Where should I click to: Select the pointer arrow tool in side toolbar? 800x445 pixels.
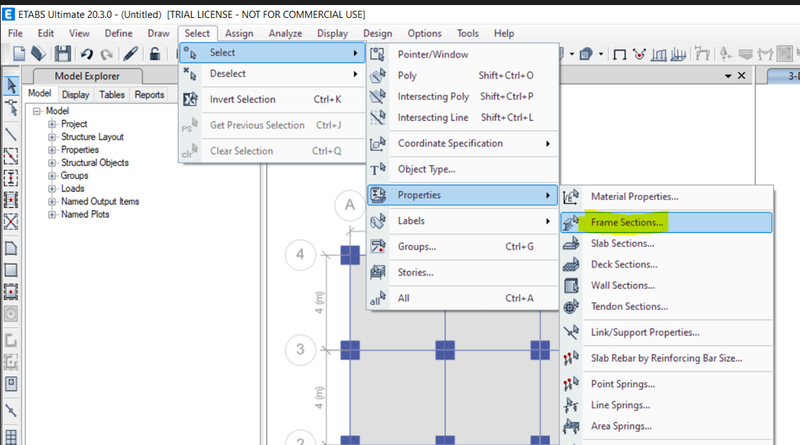click(x=11, y=86)
